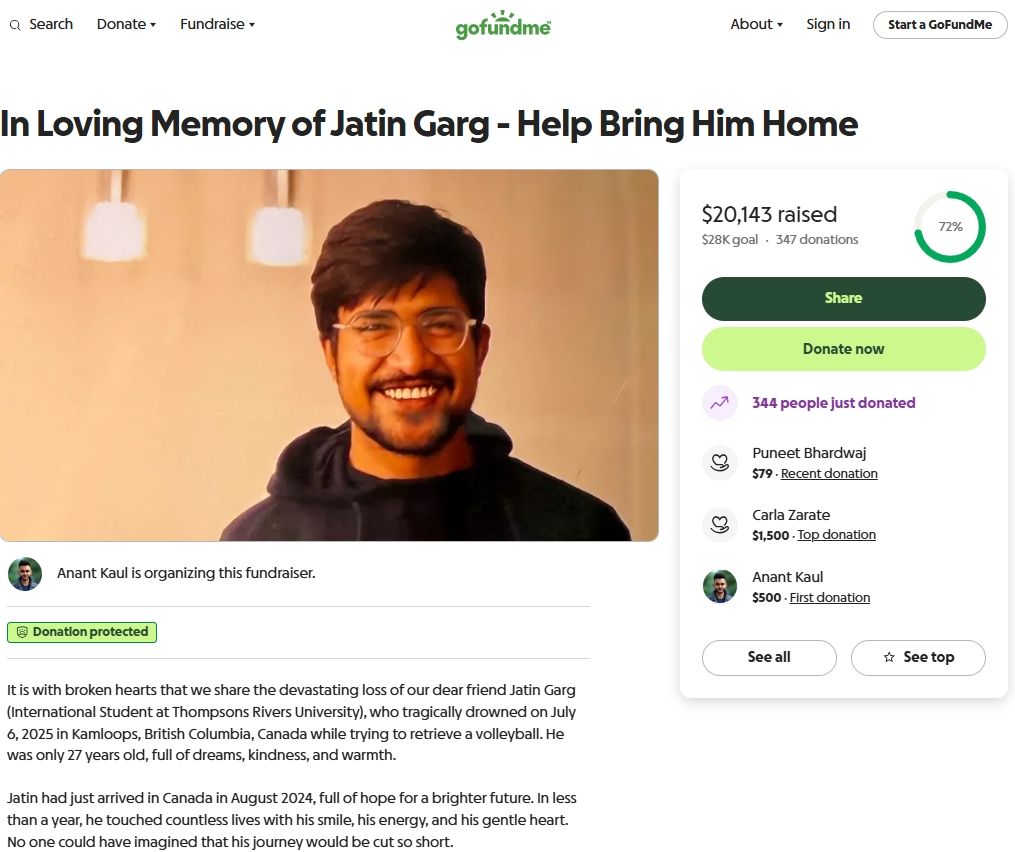The image size is (1015, 852).
Task: Open the Recent donation link
Action: pos(829,473)
